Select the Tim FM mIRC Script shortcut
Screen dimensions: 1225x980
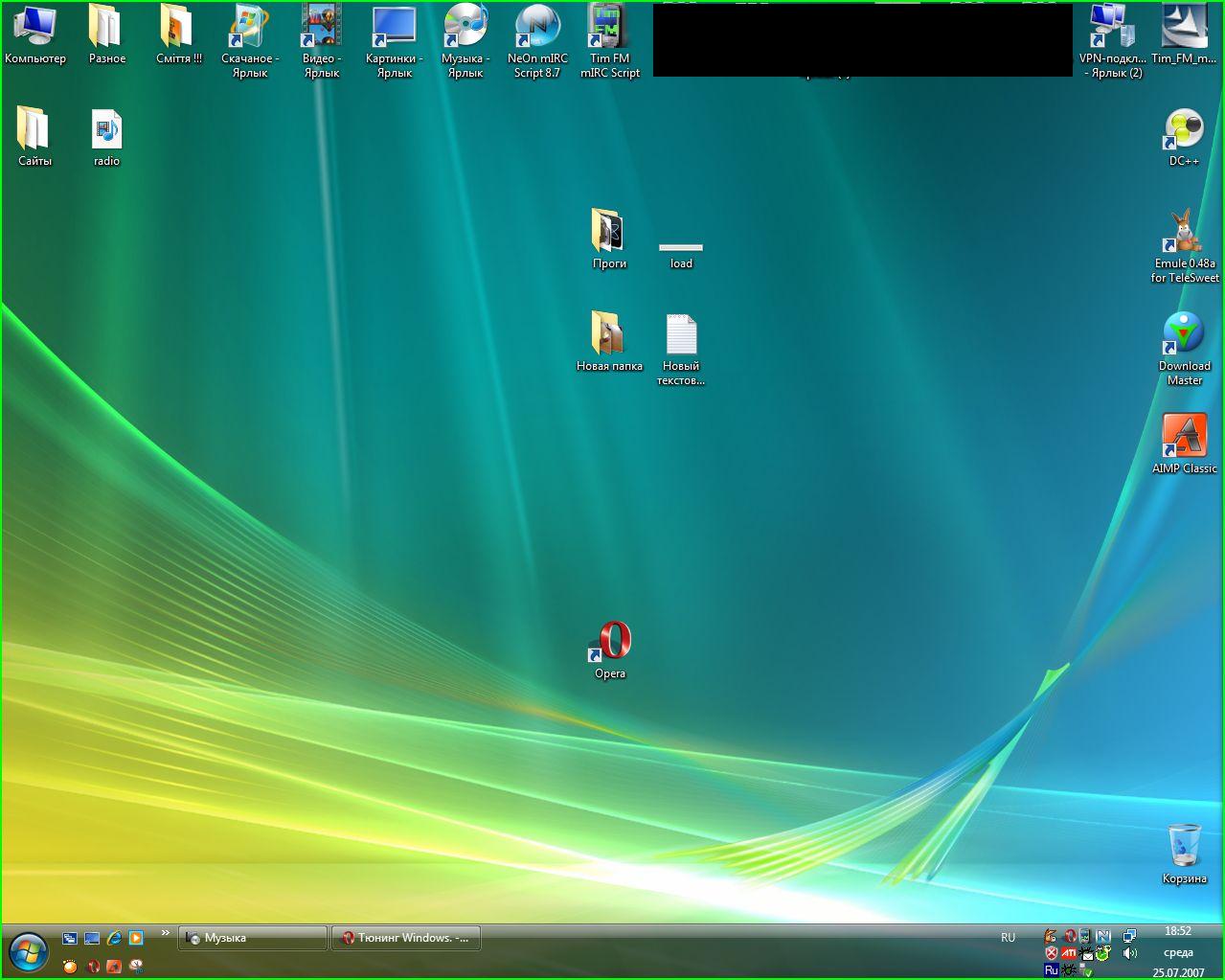[x=609, y=28]
